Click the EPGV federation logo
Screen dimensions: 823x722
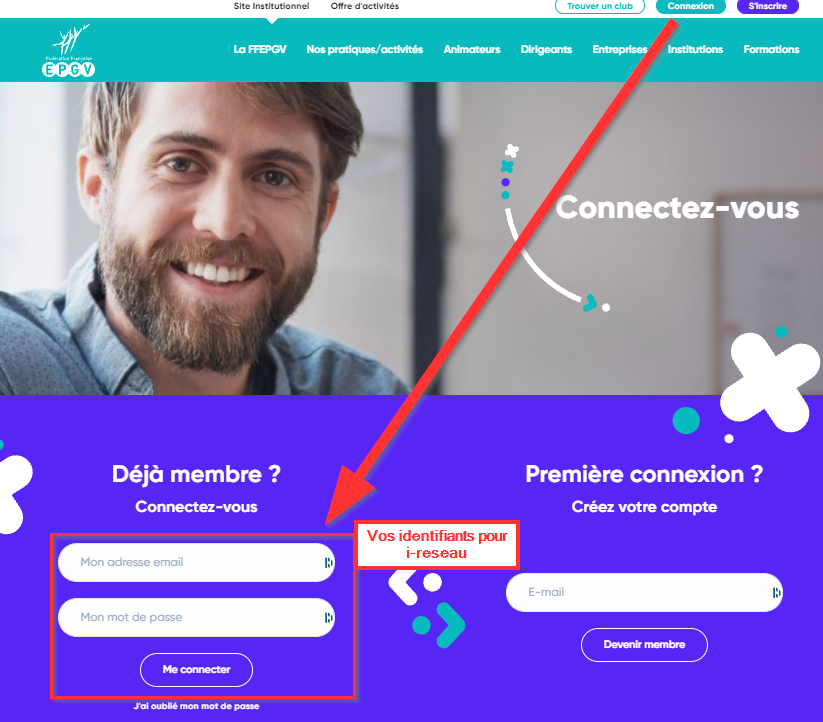[x=69, y=50]
